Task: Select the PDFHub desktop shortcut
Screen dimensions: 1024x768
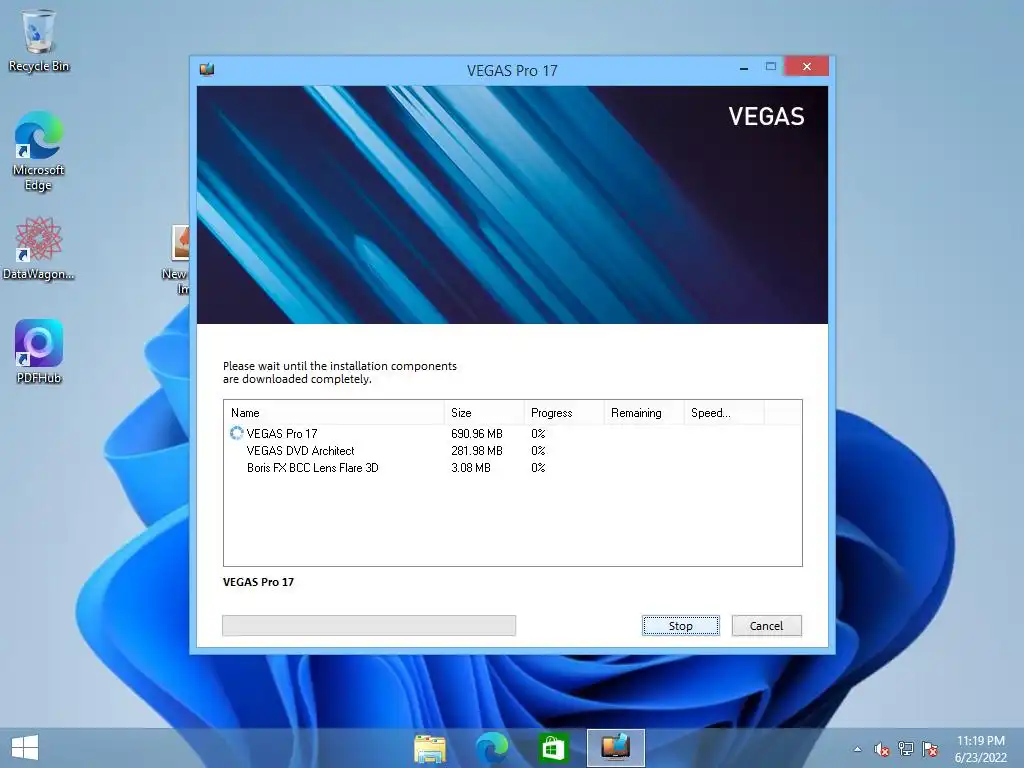Action: tap(39, 351)
